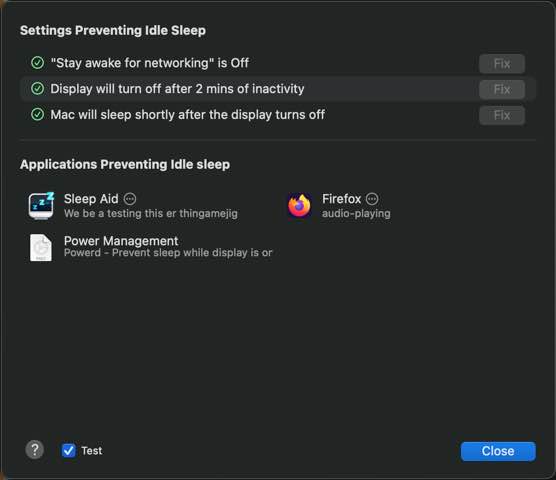
Task: Click green checkmark beside Display will turn off
Action: tap(38, 89)
